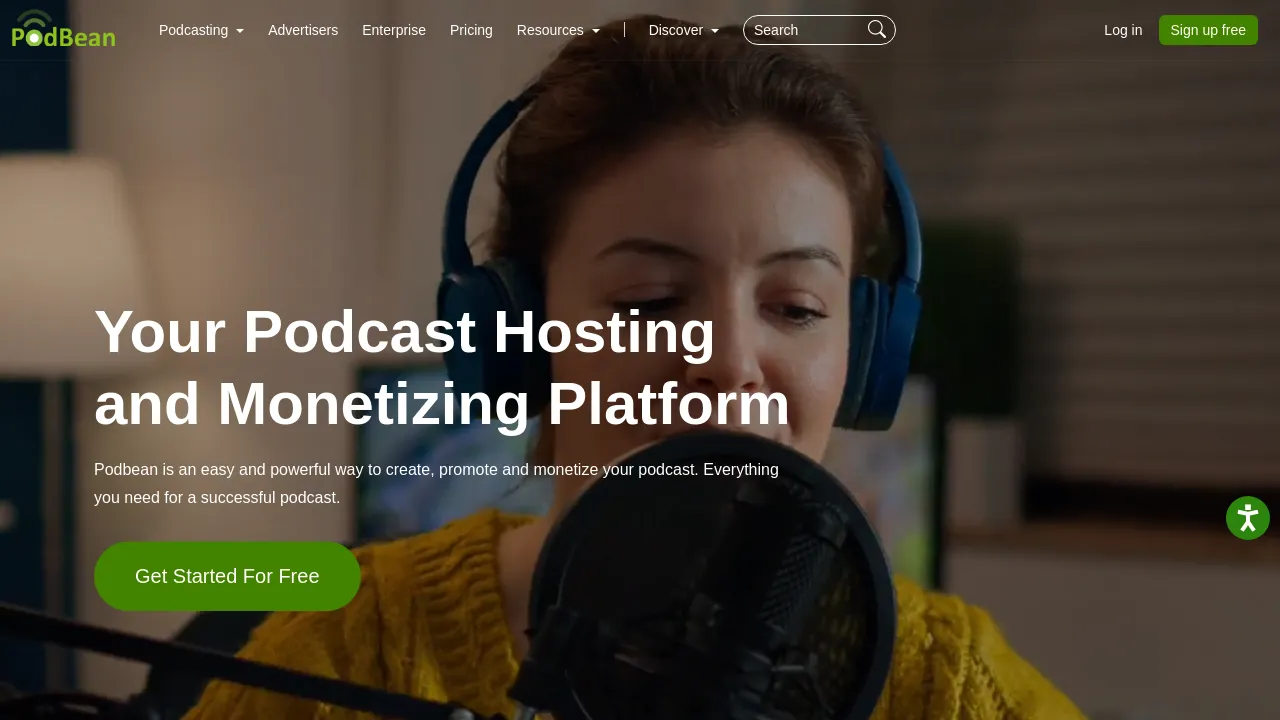Open the Pricing page
The height and width of the screenshot is (720, 1280).
(x=471, y=30)
